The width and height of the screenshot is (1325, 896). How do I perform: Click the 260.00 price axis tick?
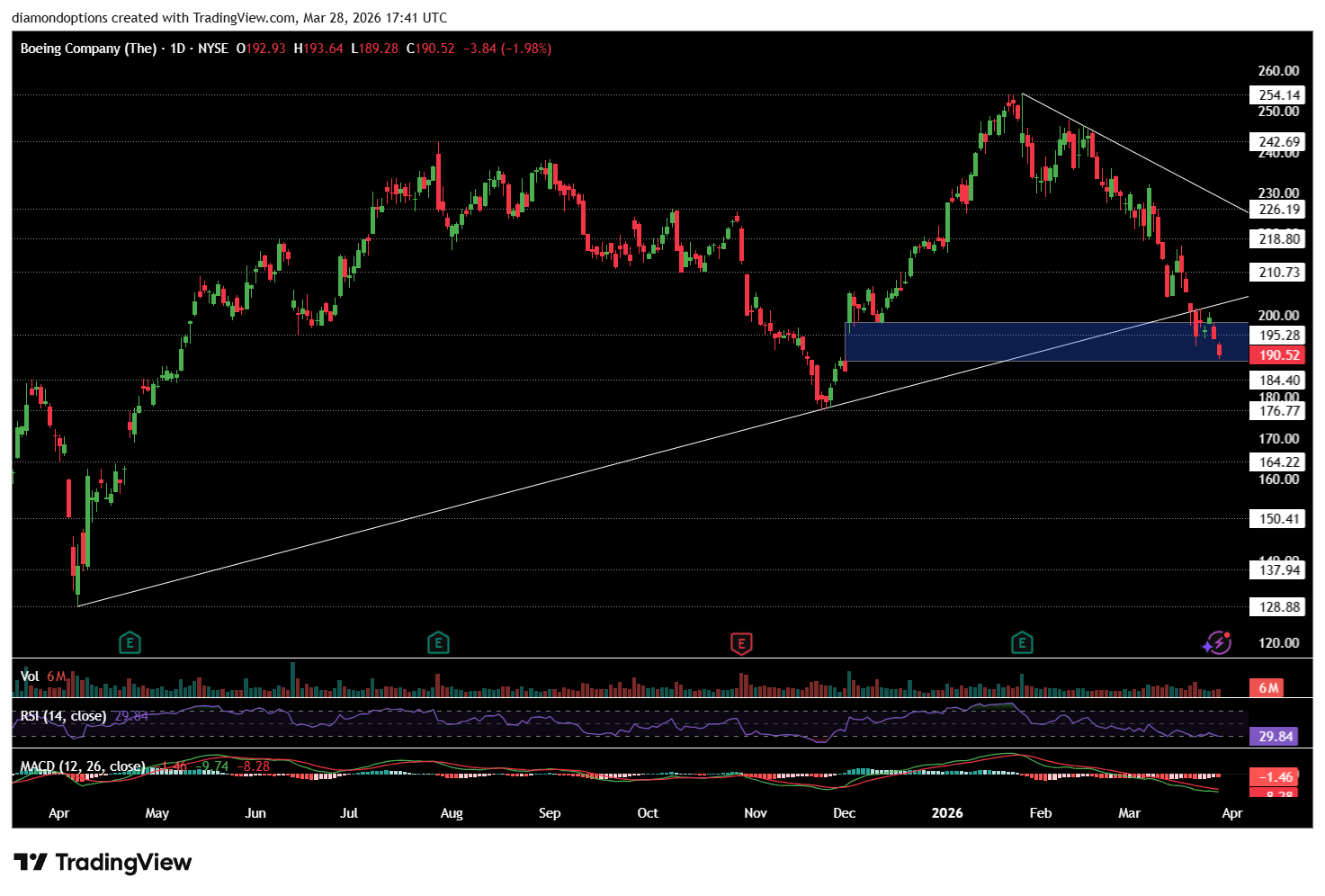coord(1278,71)
